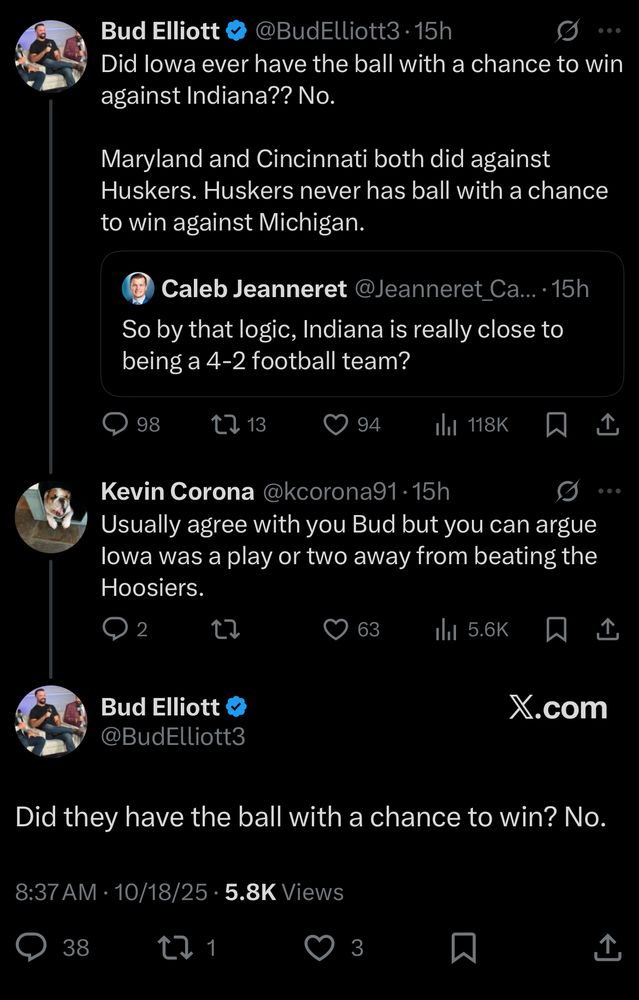
Task: Repost Bud Elliott's top tweet
Action: point(225,425)
